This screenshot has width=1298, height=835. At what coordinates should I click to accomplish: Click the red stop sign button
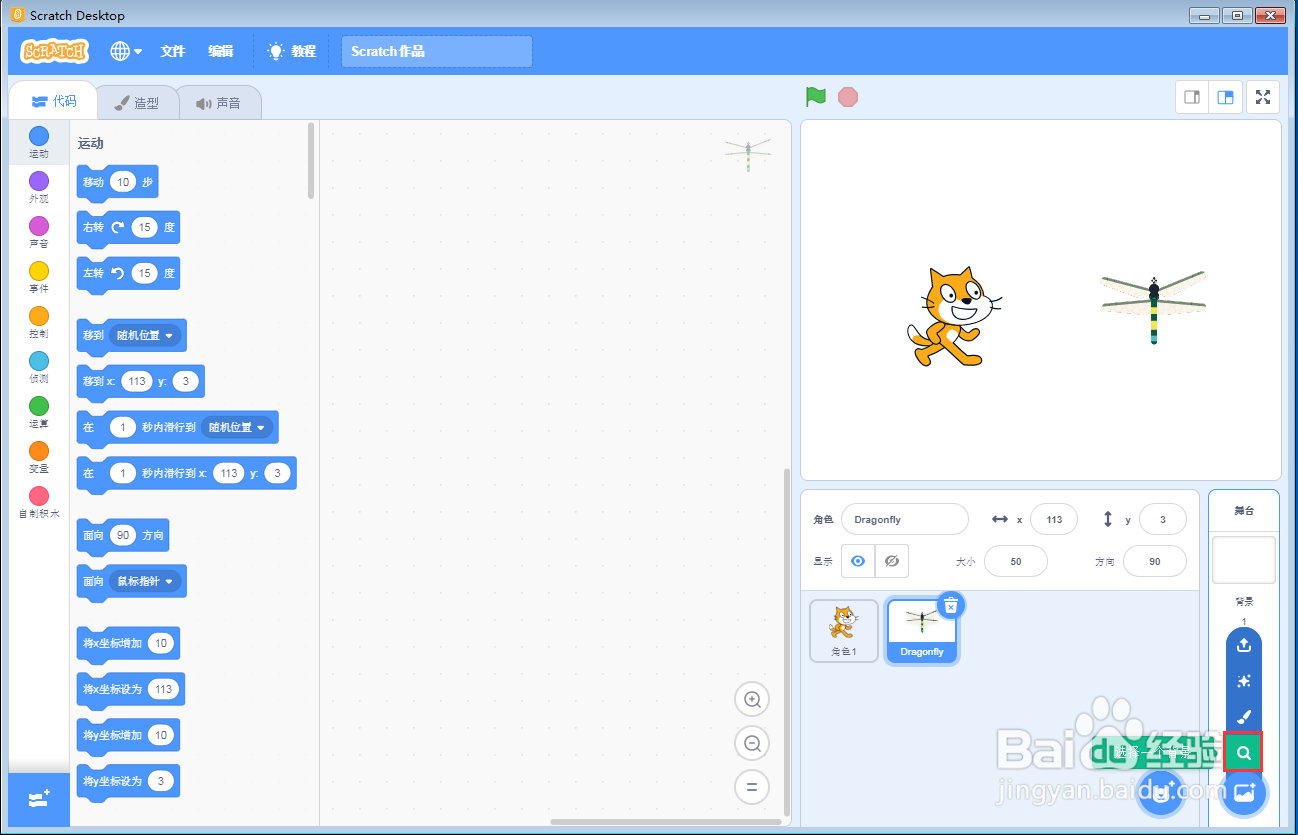click(848, 97)
